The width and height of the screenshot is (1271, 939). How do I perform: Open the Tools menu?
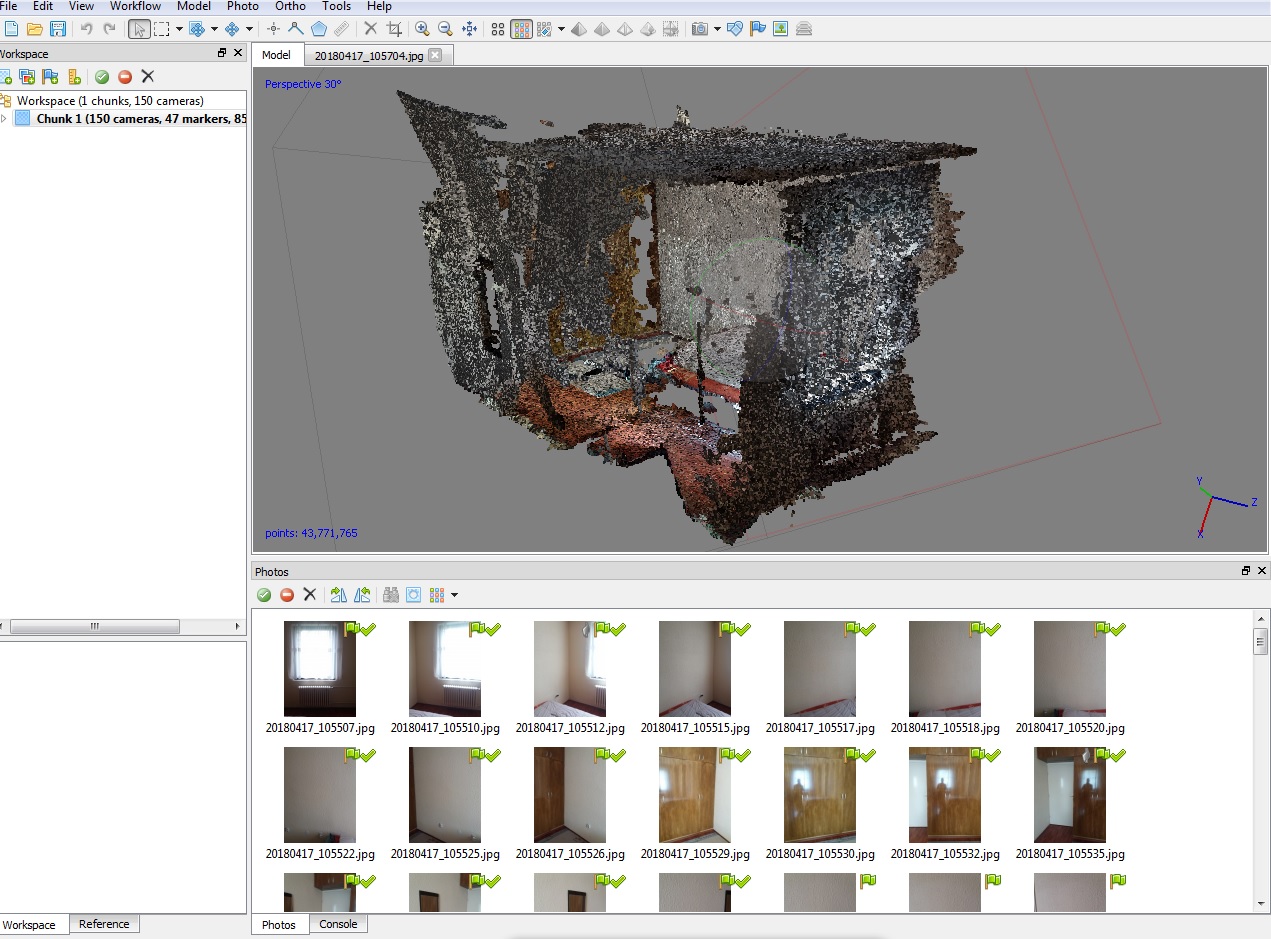(x=336, y=6)
